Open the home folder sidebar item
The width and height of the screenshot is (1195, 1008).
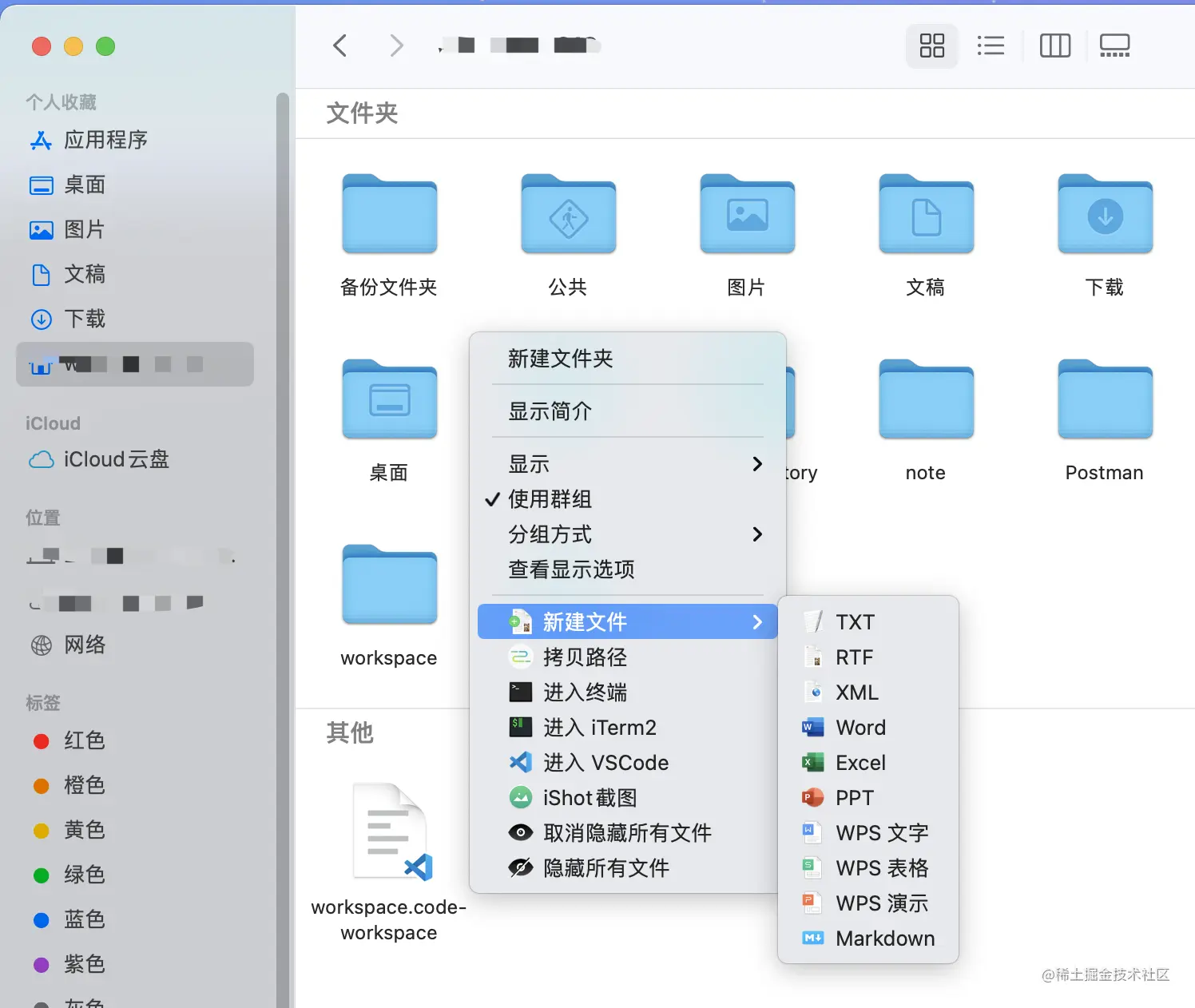click(x=135, y=364)
